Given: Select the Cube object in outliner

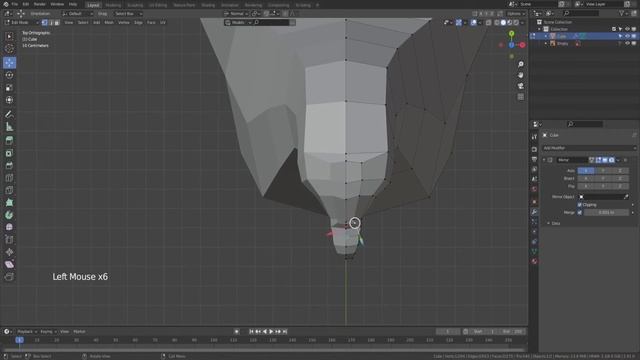Looking at the screenshot, I should 562,36.
